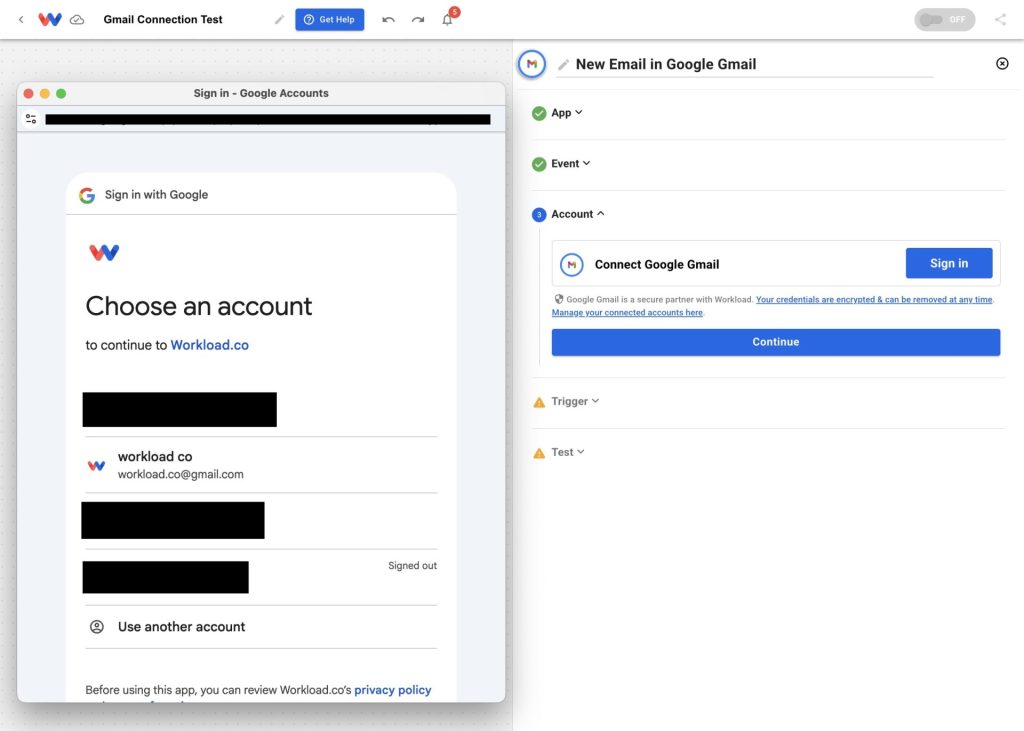Select the workload.co@gmail.com account
This screenshot has height=731, width=1024.
coord(261,465)
